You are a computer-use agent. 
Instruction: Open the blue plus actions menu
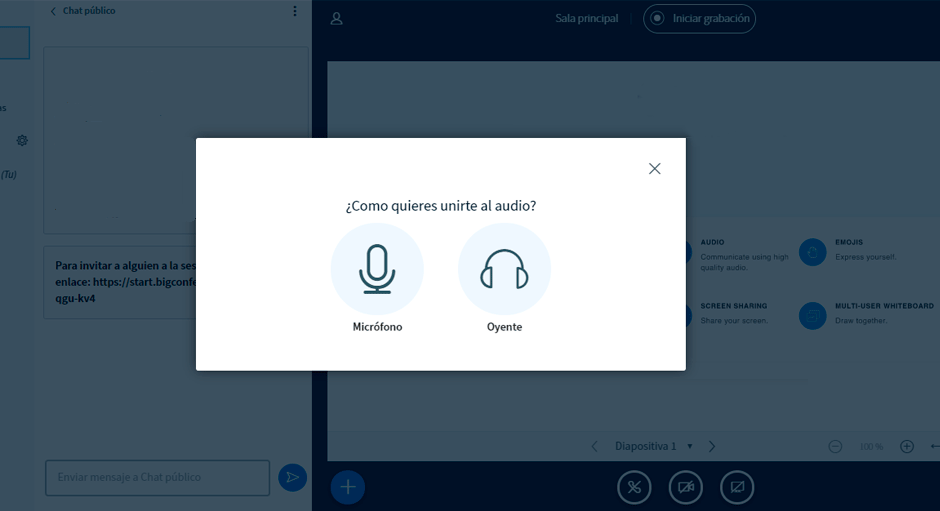click(348, 487)
